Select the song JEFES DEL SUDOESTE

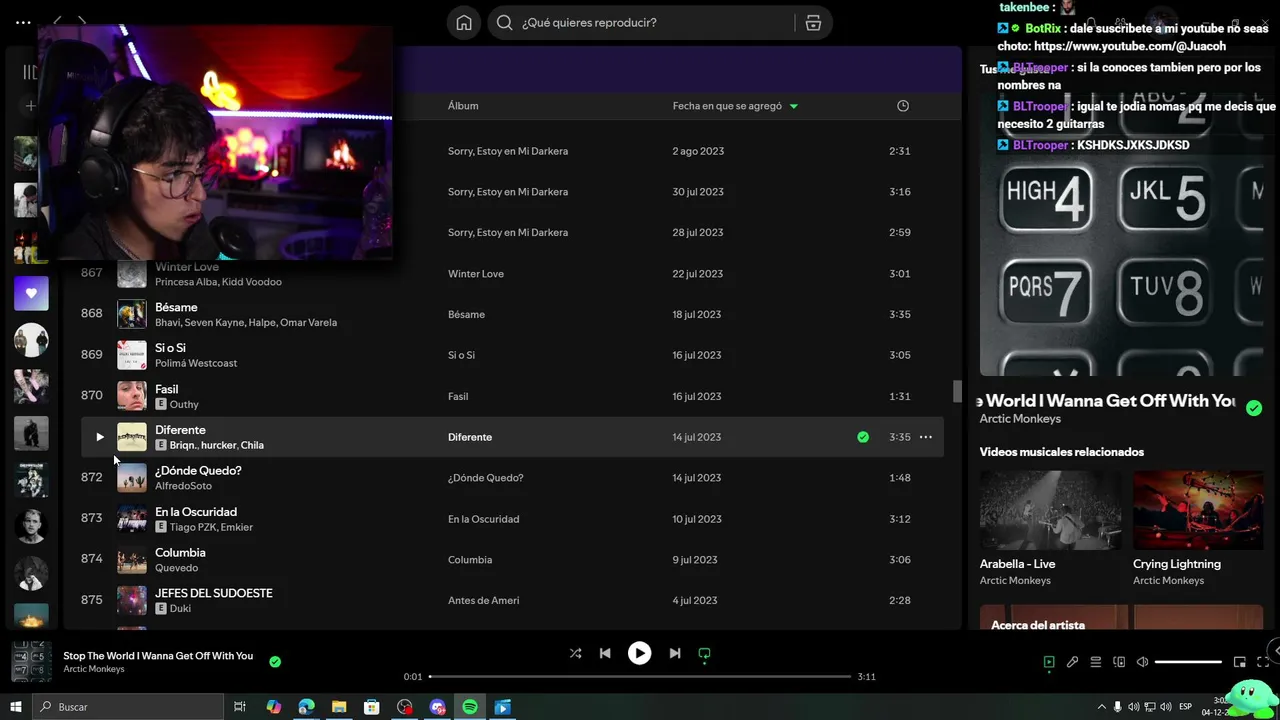pos(214,593)
